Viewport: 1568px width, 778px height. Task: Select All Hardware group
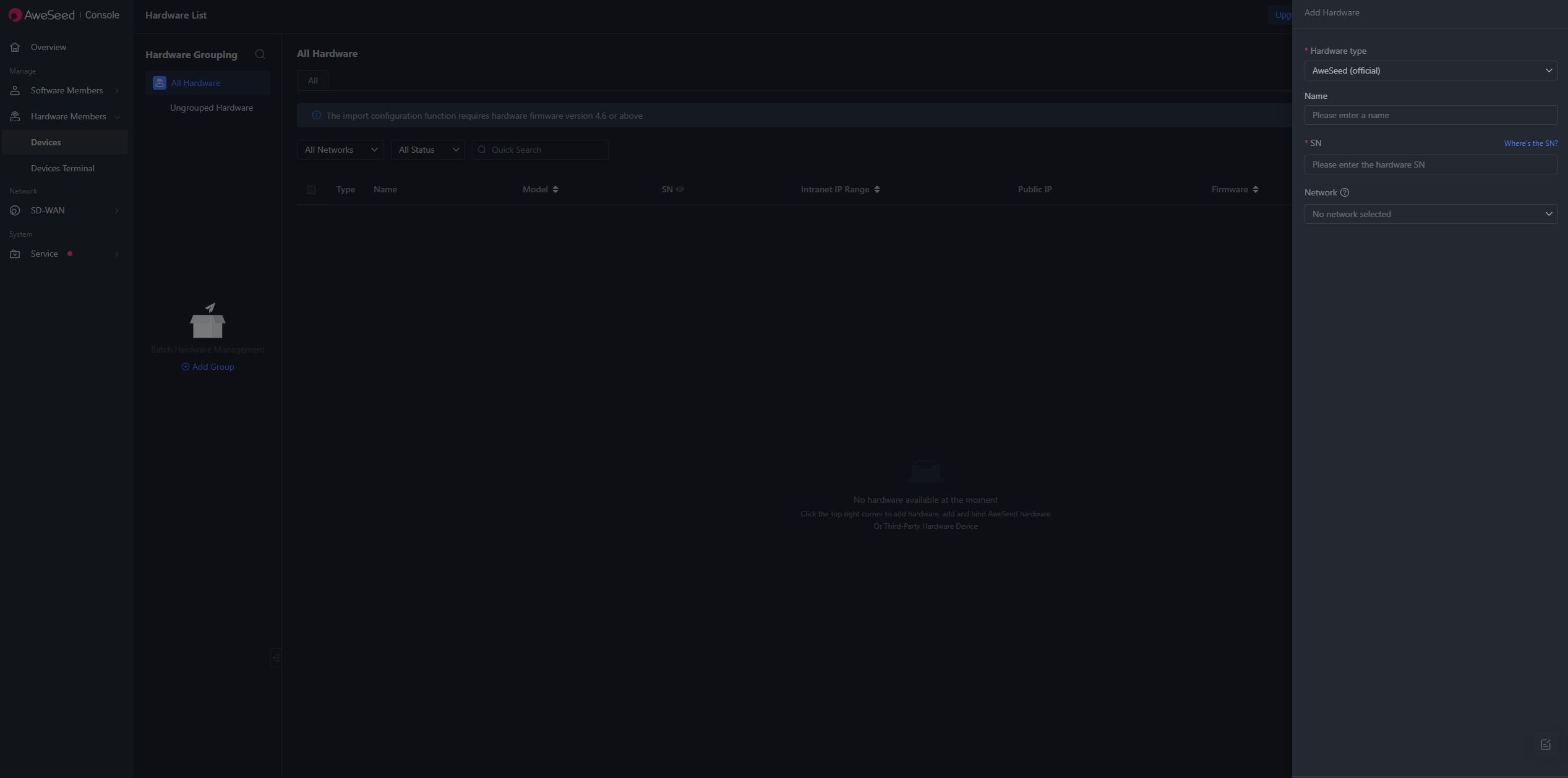[208, 83]
